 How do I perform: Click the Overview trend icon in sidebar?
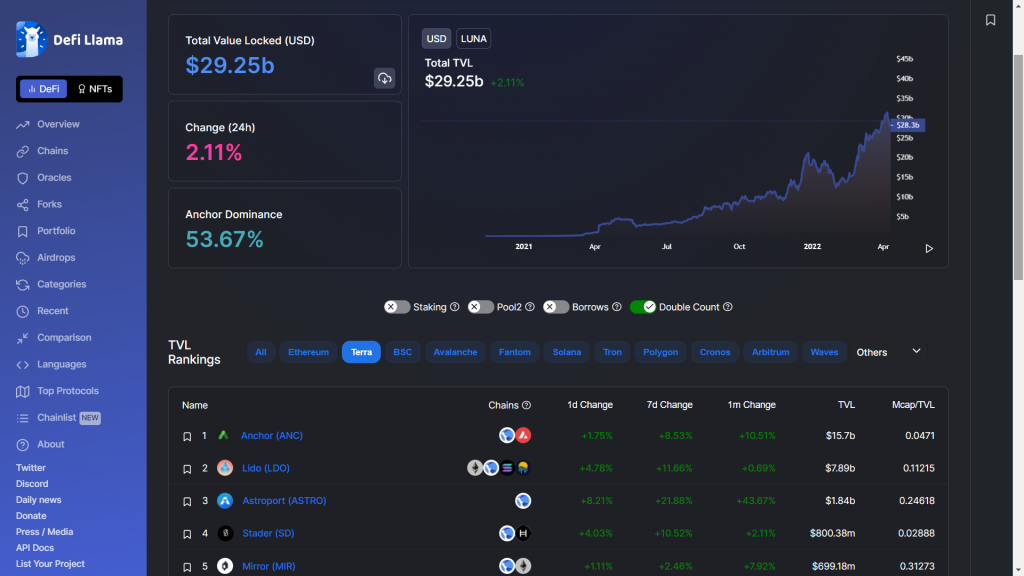pos(23,124)
